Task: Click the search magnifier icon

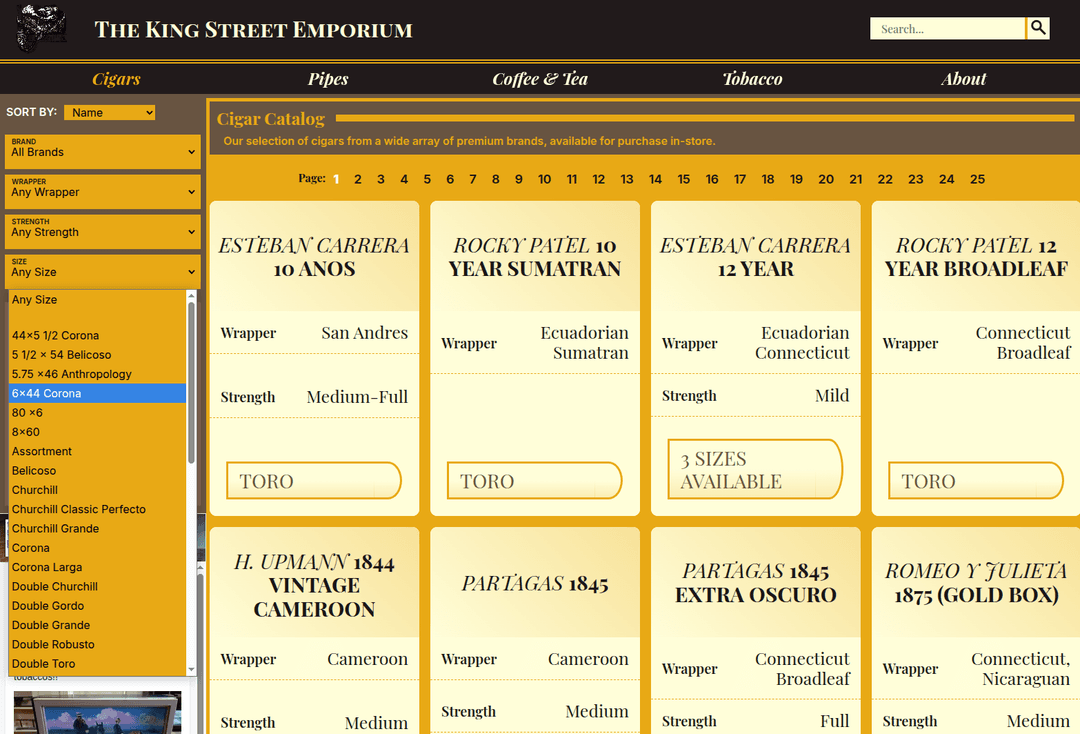Action: coord(1038,28)
